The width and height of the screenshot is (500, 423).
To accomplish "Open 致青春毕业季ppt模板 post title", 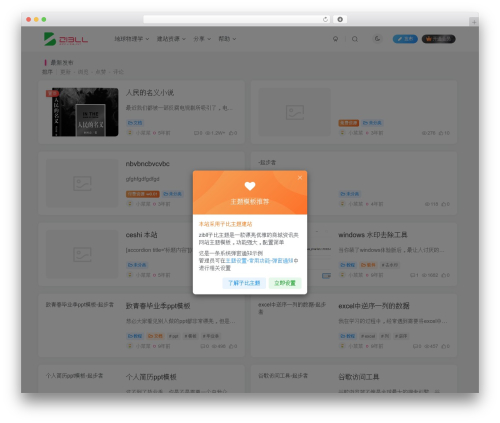I will [158, 306].
